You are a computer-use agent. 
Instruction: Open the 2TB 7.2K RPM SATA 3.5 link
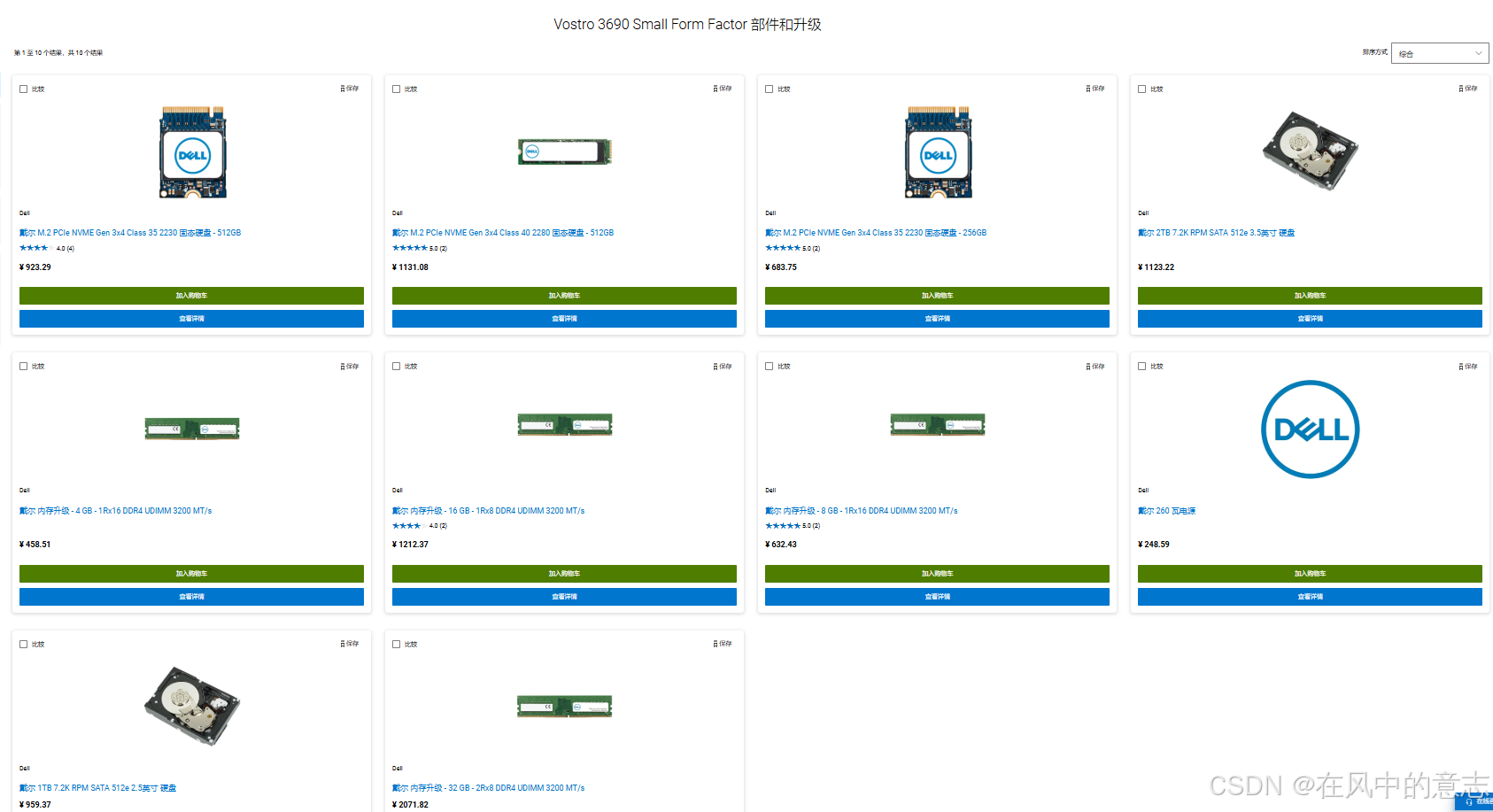1216,233
